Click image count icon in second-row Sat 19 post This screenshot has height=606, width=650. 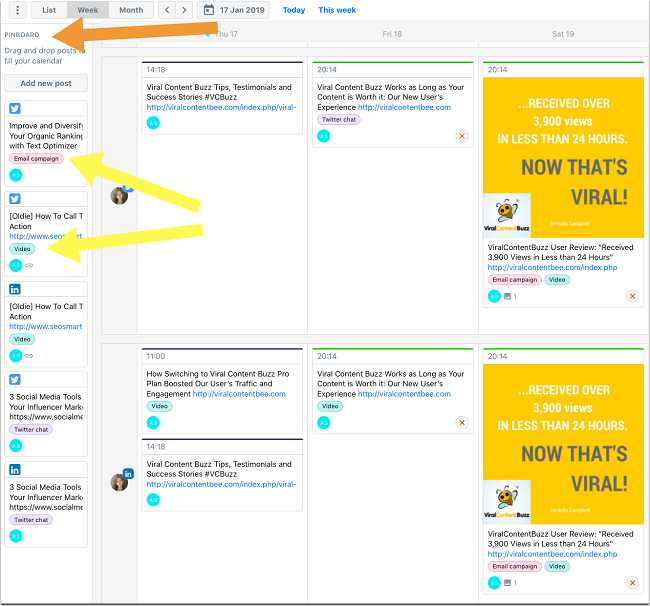coord(507,583)
